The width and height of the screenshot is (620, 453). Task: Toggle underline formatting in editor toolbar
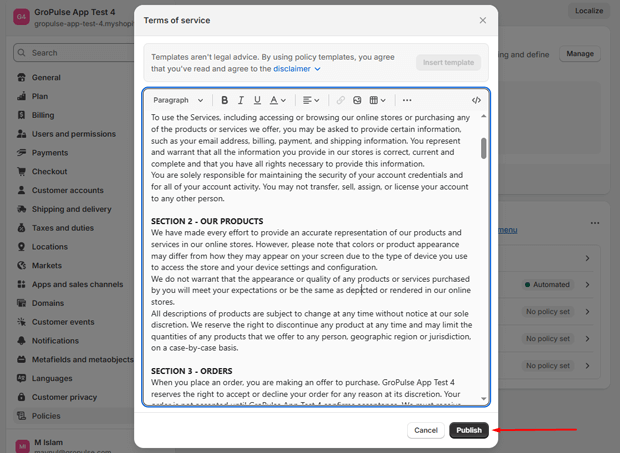(257, 100)
